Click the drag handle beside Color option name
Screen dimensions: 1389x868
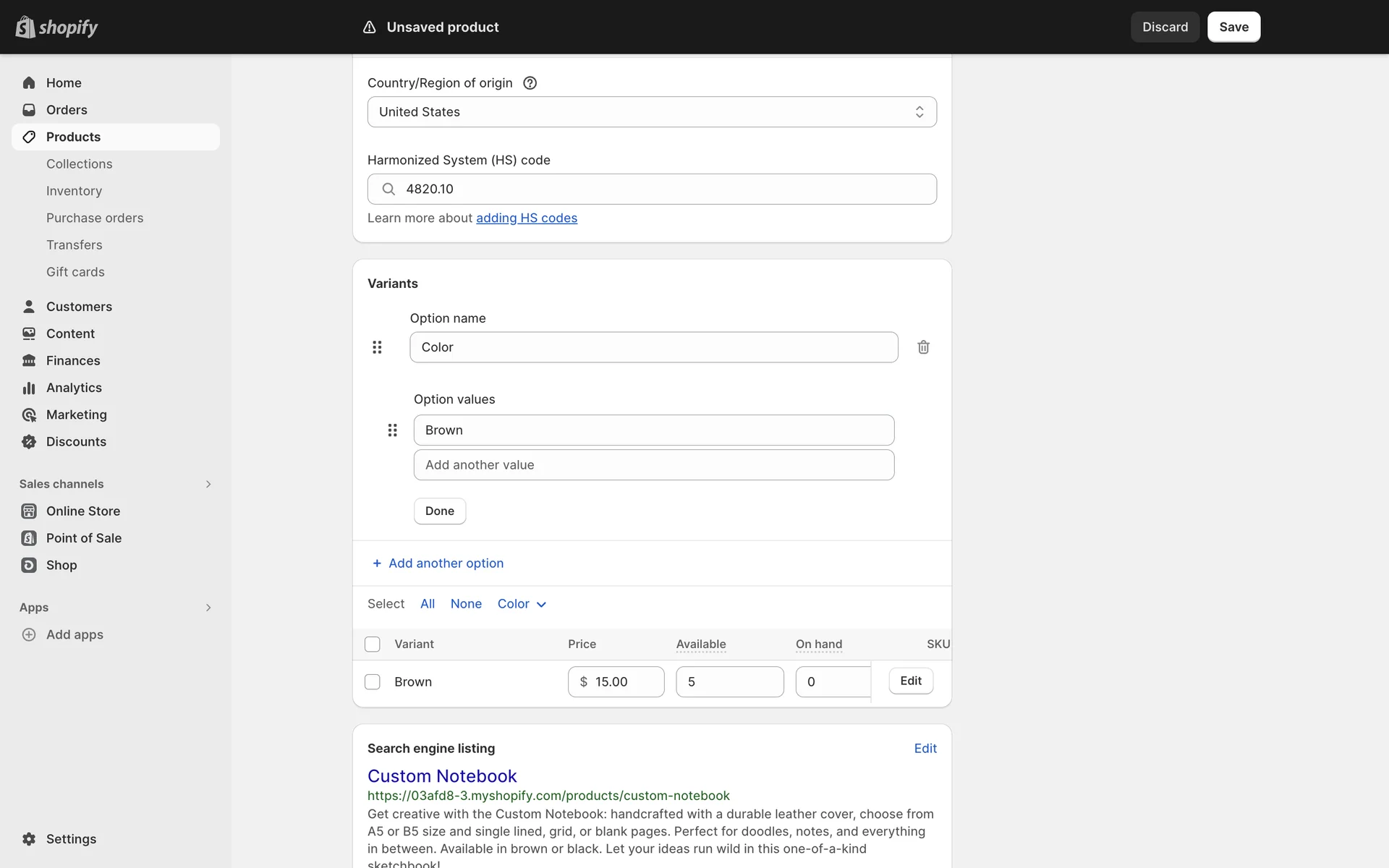point(377,347)
